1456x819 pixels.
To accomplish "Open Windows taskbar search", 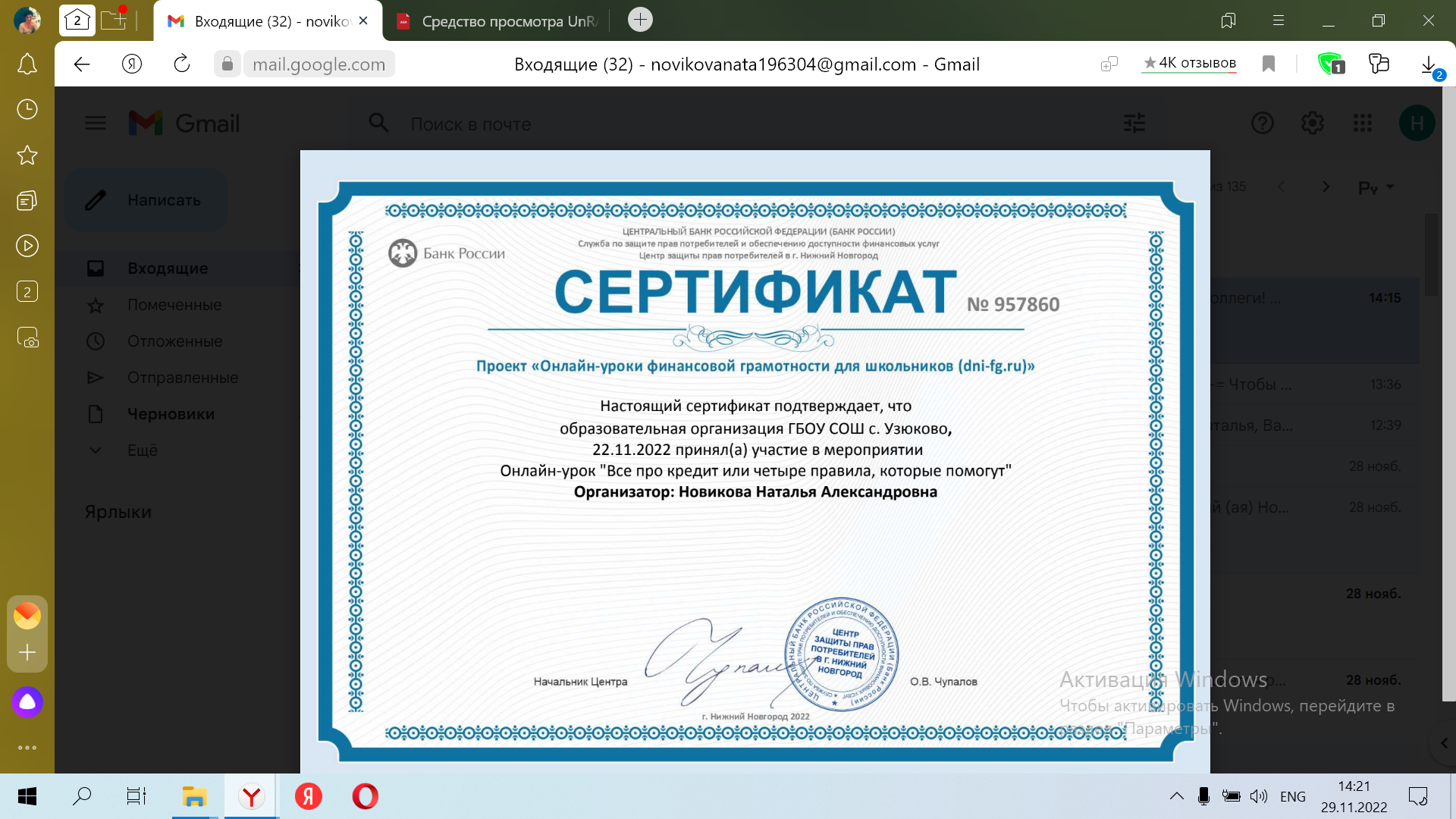I will tap(82, 796).
